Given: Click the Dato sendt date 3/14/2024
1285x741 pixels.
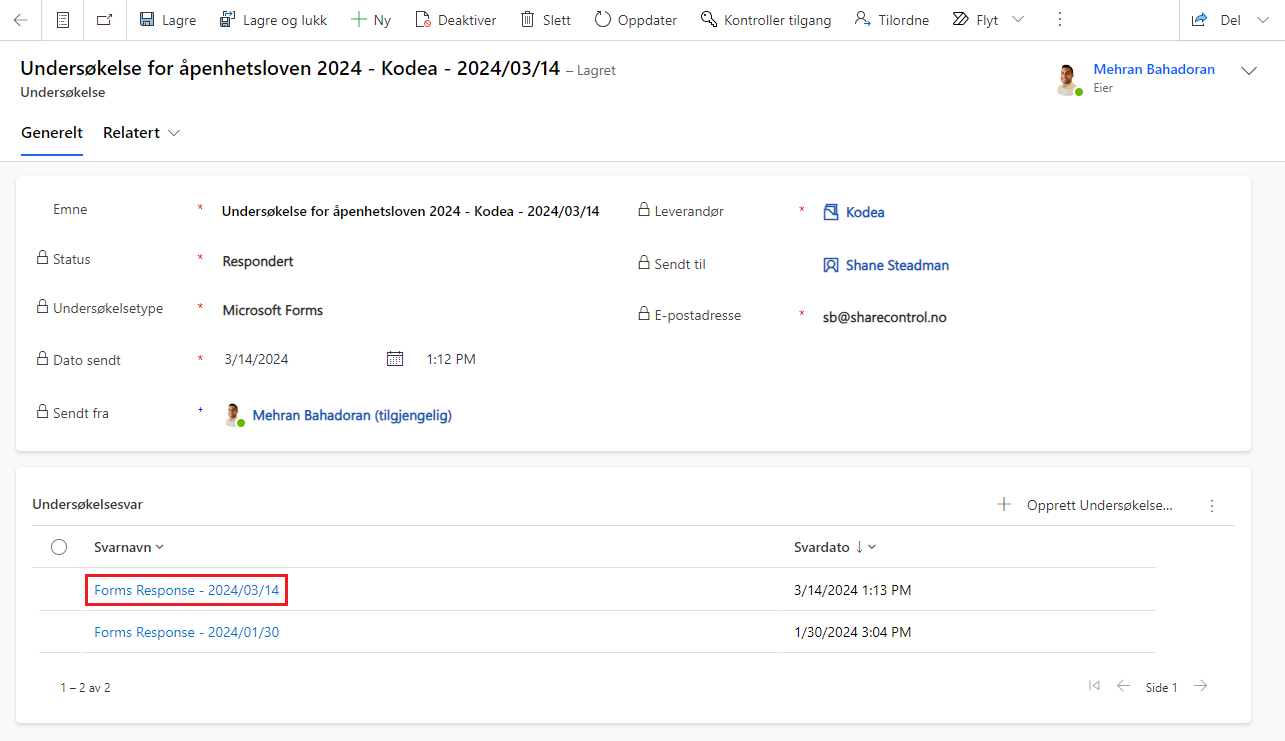Looking at the screenshot, I should pos(257,359).
